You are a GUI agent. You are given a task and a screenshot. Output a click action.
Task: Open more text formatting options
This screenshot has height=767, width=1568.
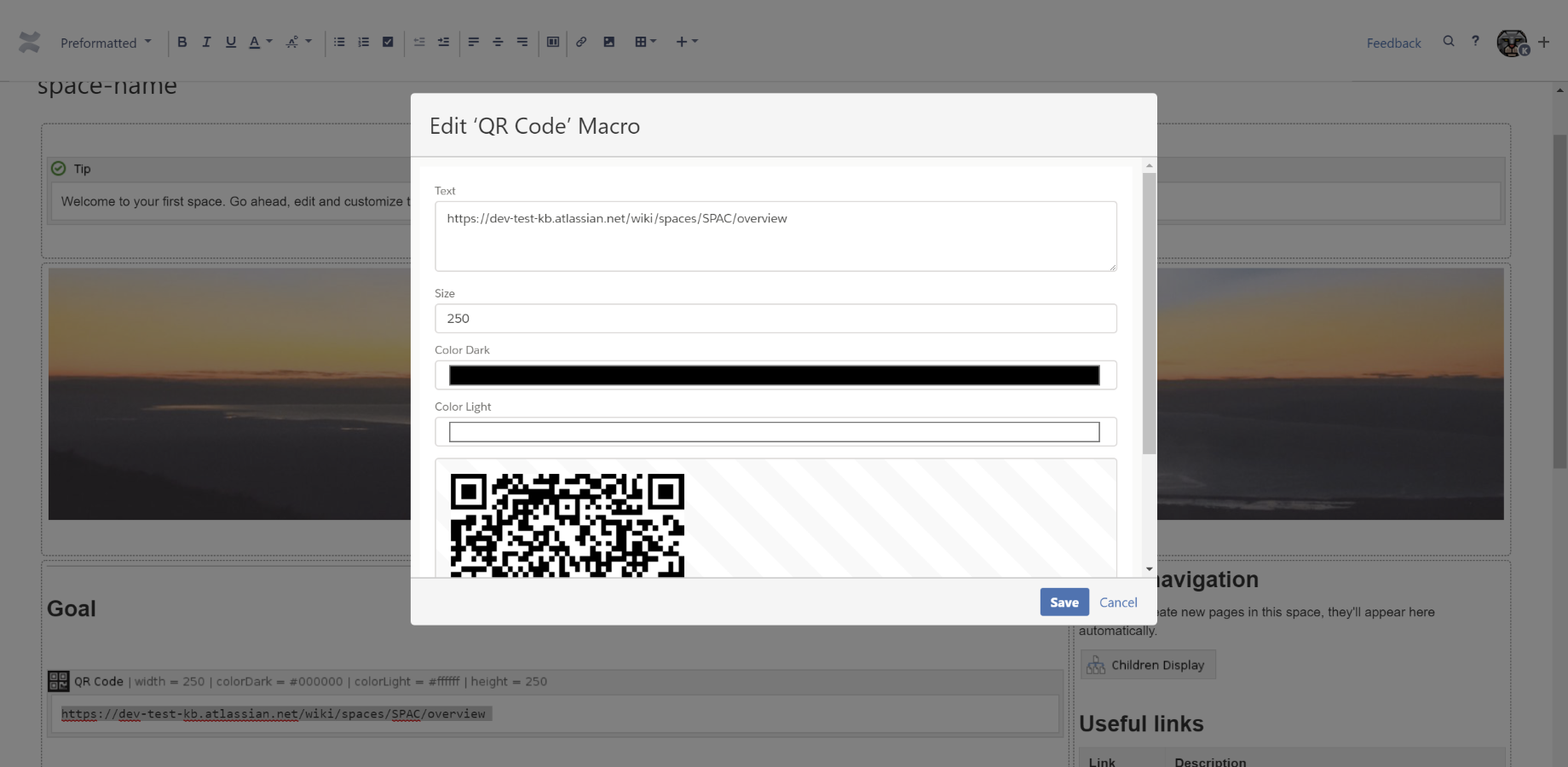298,42
